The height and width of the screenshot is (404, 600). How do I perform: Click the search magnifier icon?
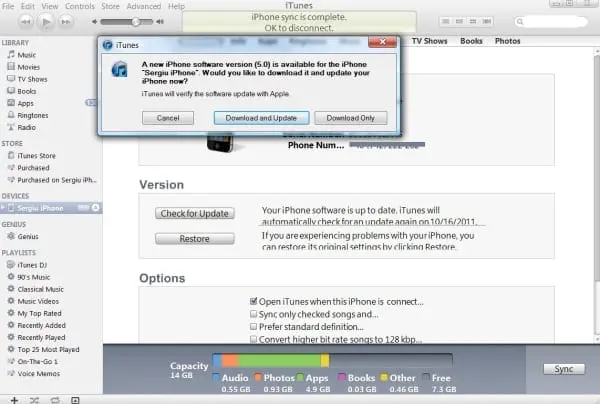coord(520,22)
